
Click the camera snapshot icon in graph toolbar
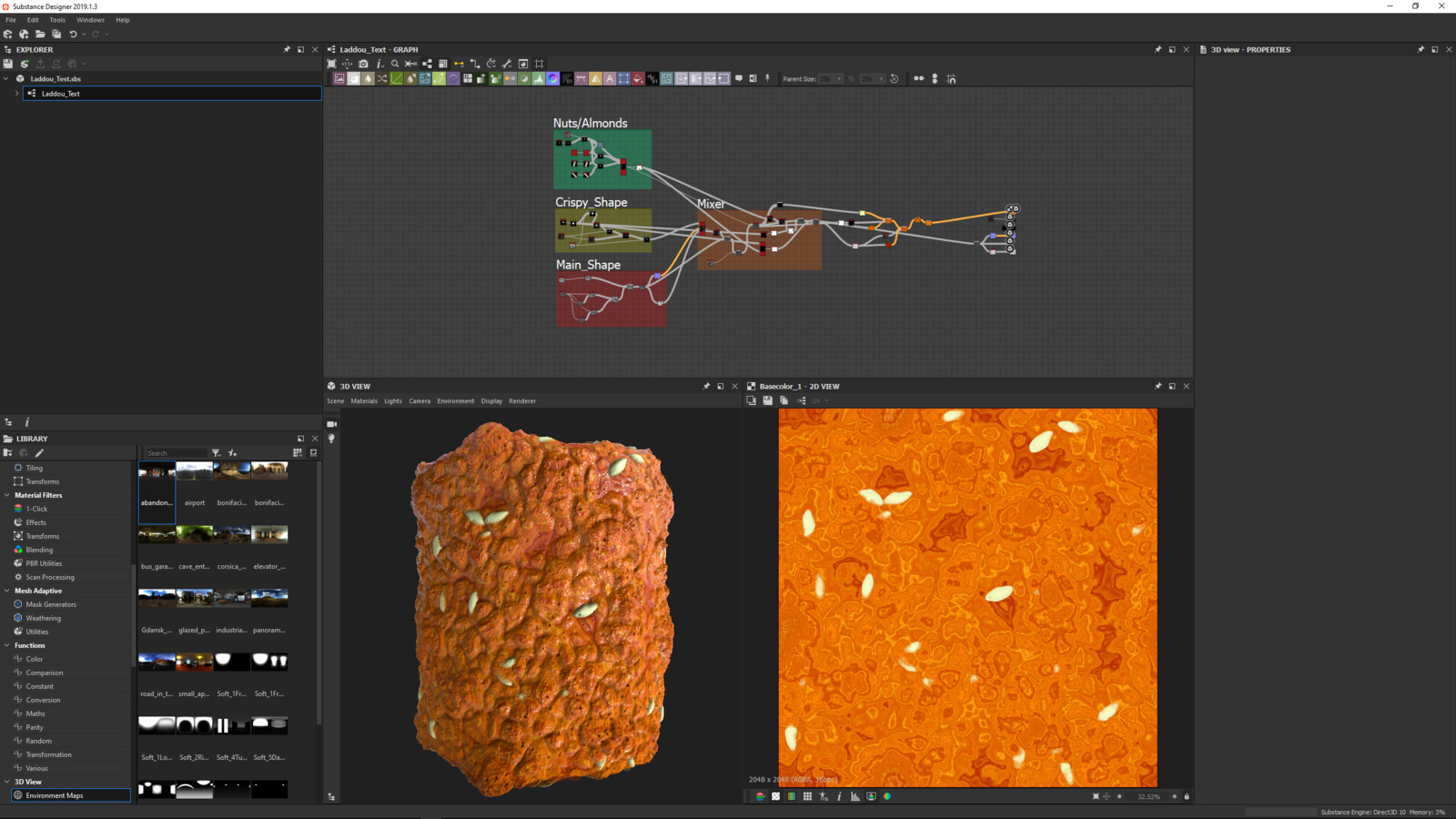(x=363, y=64)
